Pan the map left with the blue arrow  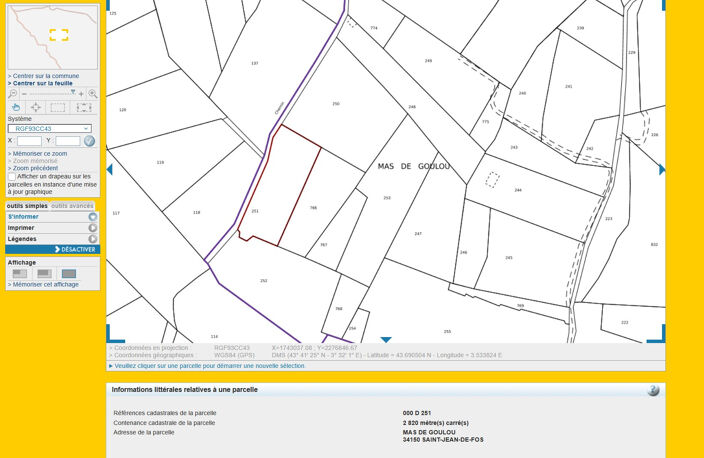109,169
